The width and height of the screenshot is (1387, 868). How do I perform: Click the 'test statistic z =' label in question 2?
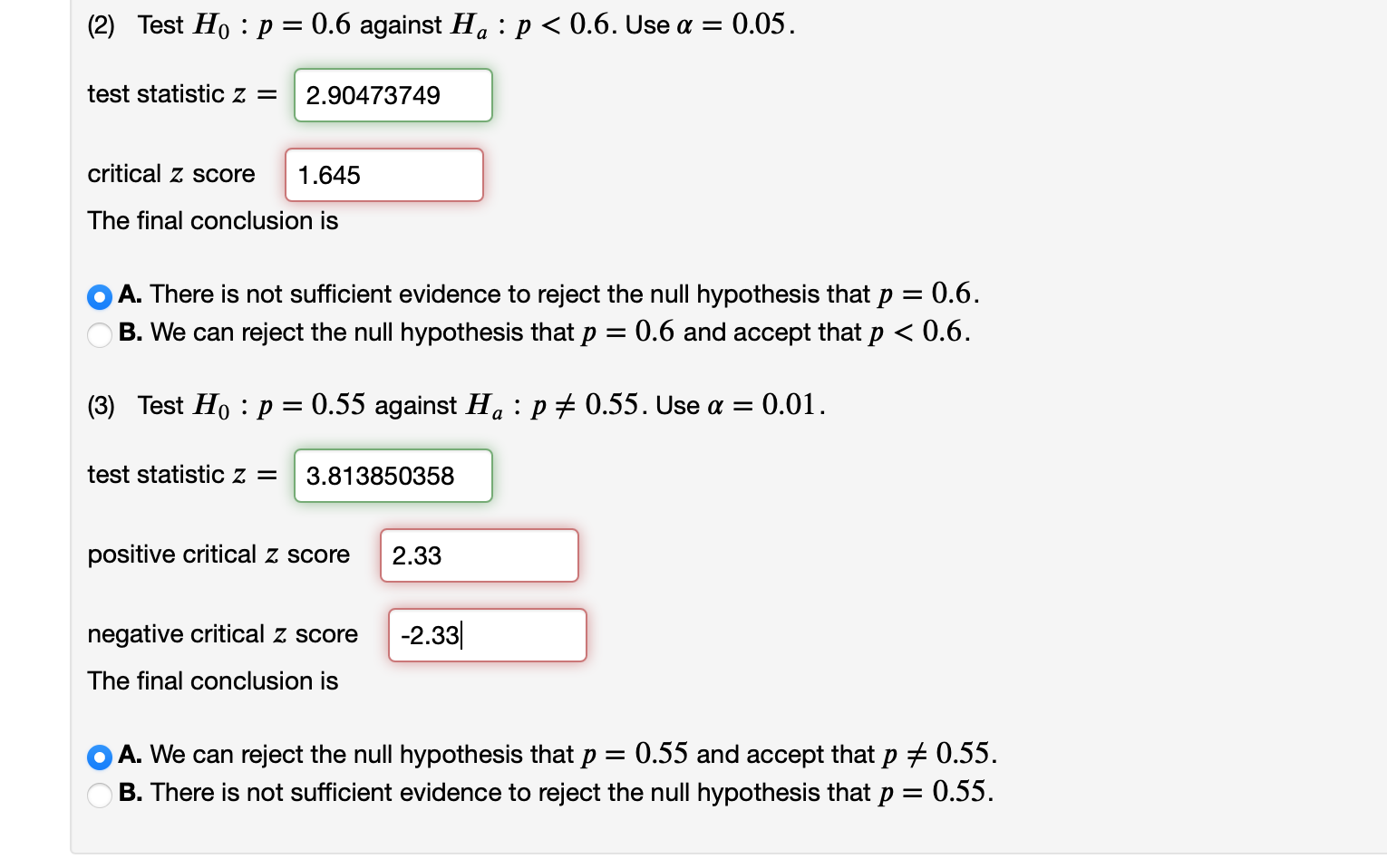(x=181, y=94)
